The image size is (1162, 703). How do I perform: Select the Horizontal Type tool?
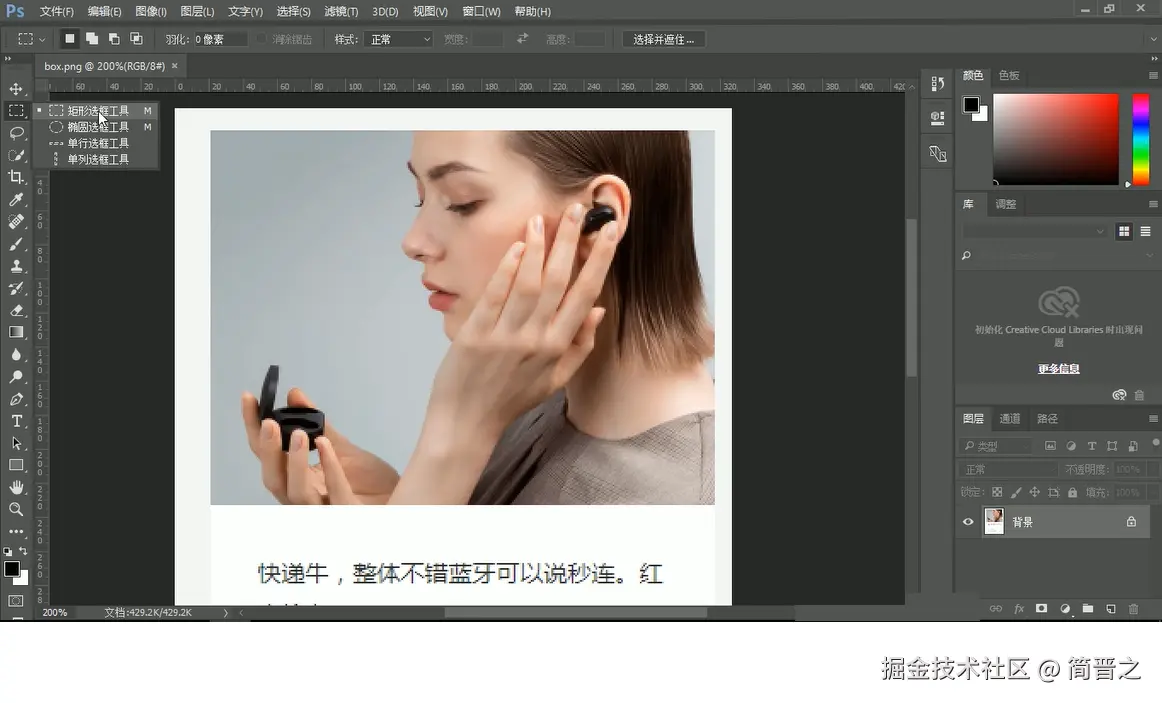click(14, 421)
